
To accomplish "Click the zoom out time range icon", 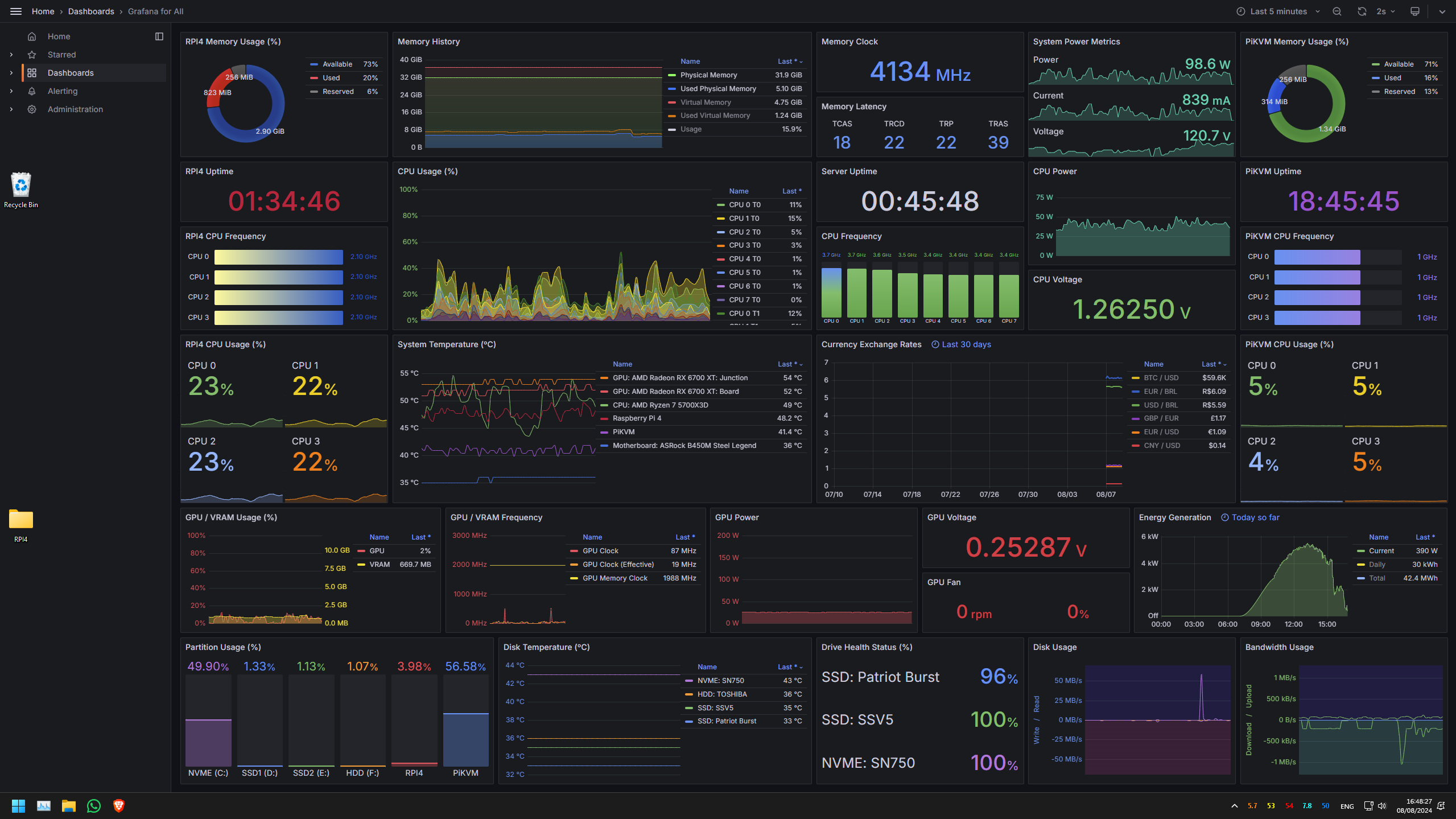I will [x=1337, y=11].
